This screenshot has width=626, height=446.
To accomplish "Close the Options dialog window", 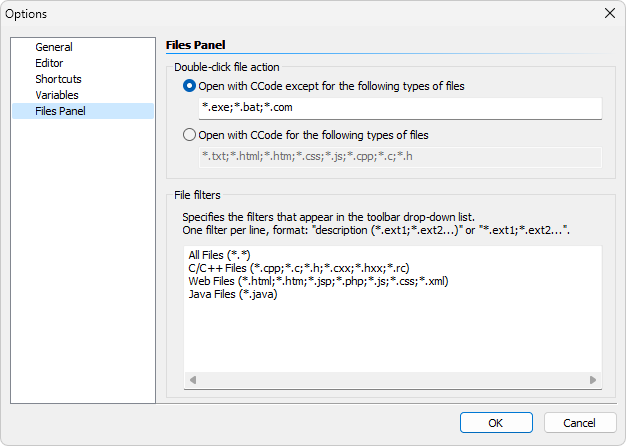I will point(610,13).
